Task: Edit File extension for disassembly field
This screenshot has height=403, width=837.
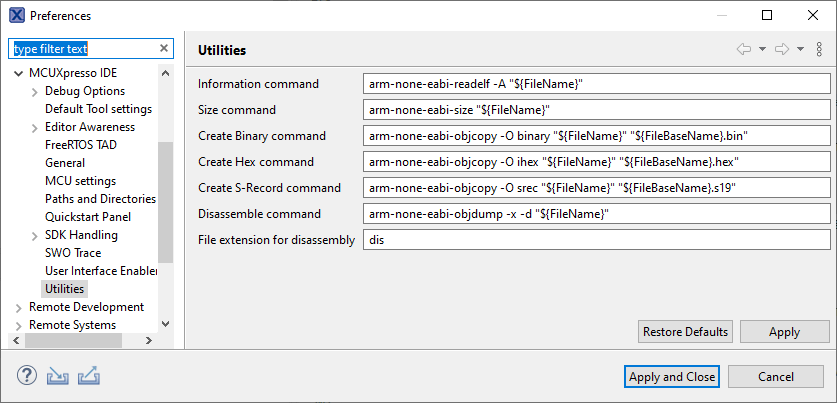Action: click(x=596, y=240)
